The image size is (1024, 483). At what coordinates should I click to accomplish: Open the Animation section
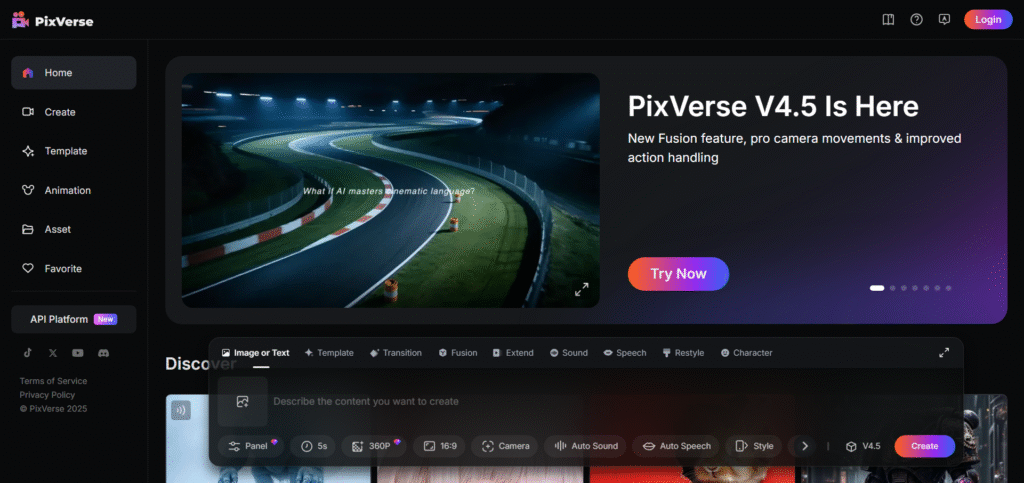(74, 190)
